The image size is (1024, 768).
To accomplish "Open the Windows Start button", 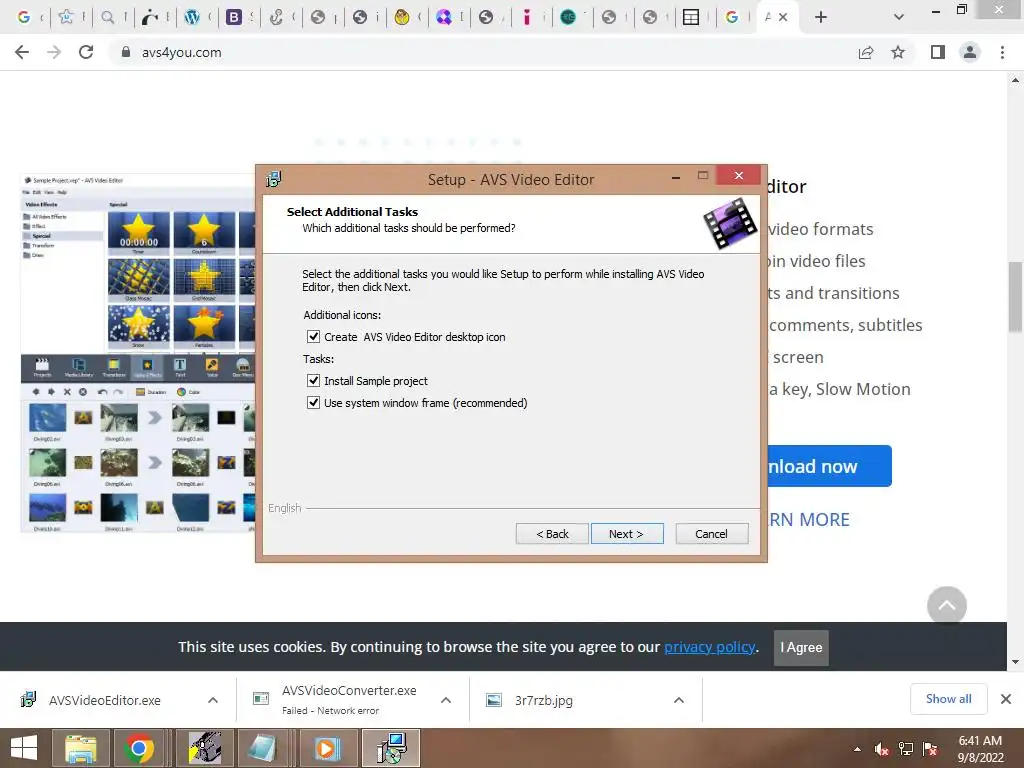I will 24,748.
